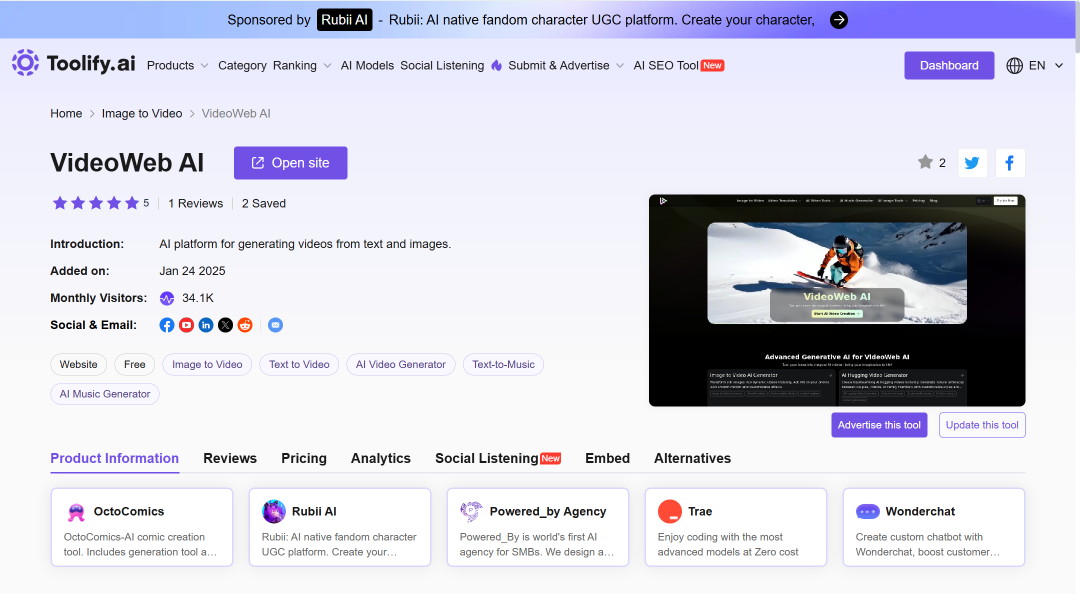The image size is (1080, 594).
Task: Click the globe language icon
Action: [x=1014, y=65]
